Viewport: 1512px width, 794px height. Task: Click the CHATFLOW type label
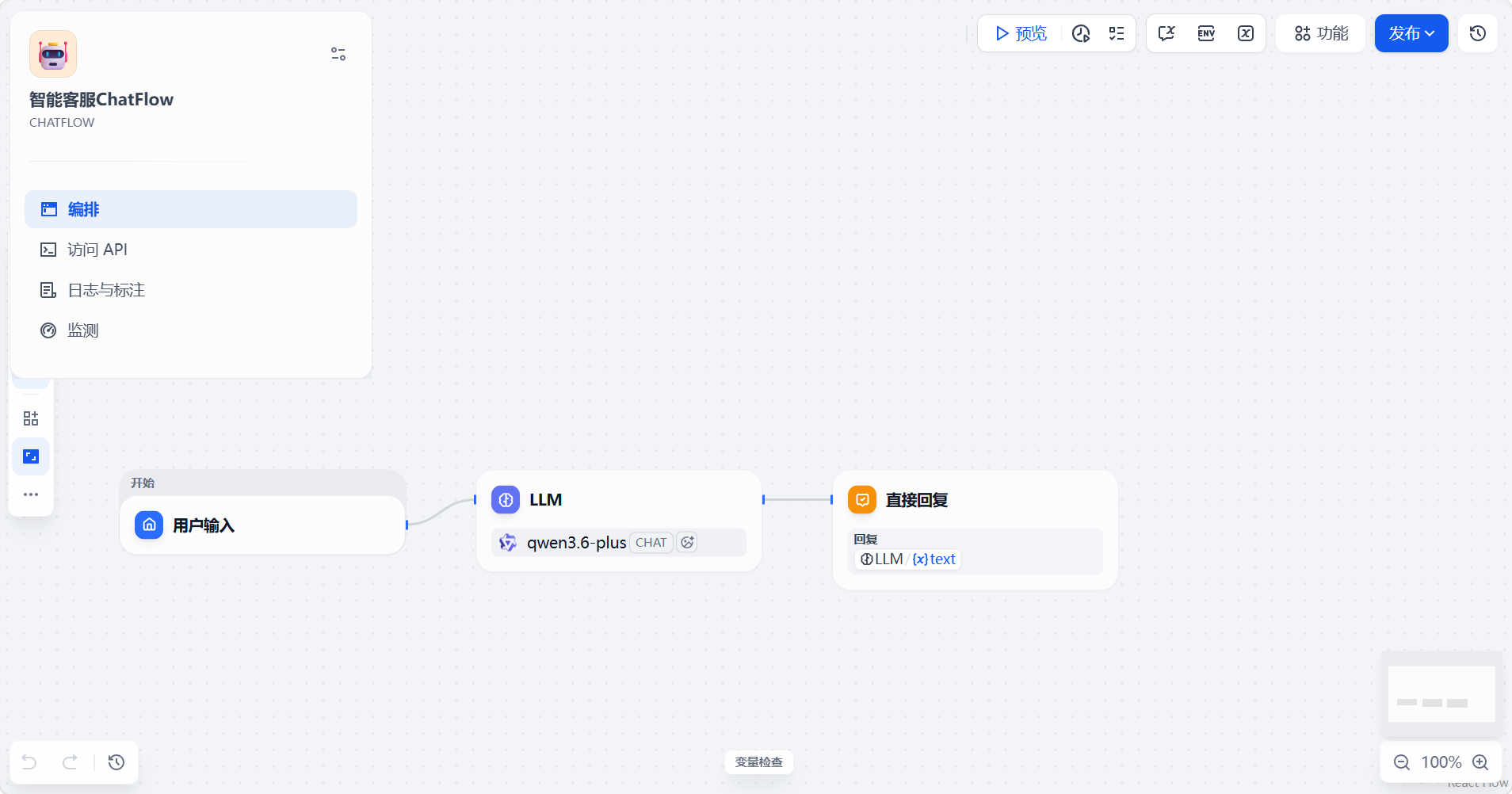coord(62,123)
